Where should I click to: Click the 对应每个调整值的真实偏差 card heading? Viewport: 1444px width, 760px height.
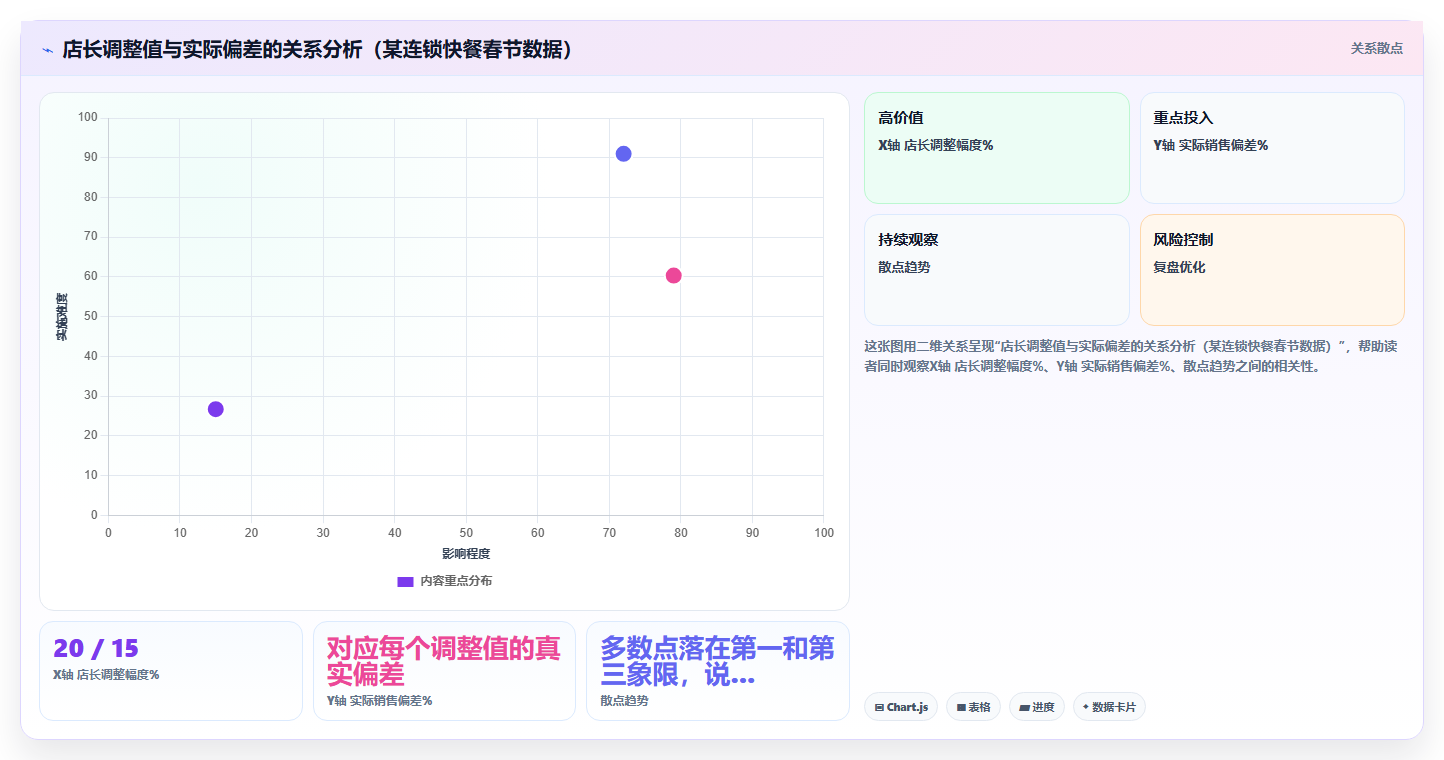(444, 661)
